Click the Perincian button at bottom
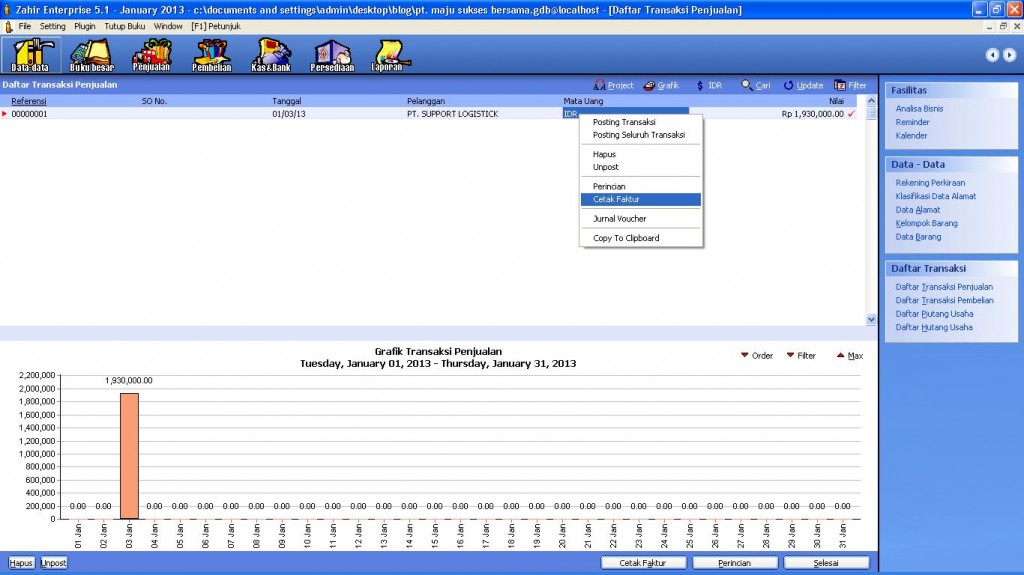Image resolution: width=1024 pixels, height=575 pixels. pos(734,563)
